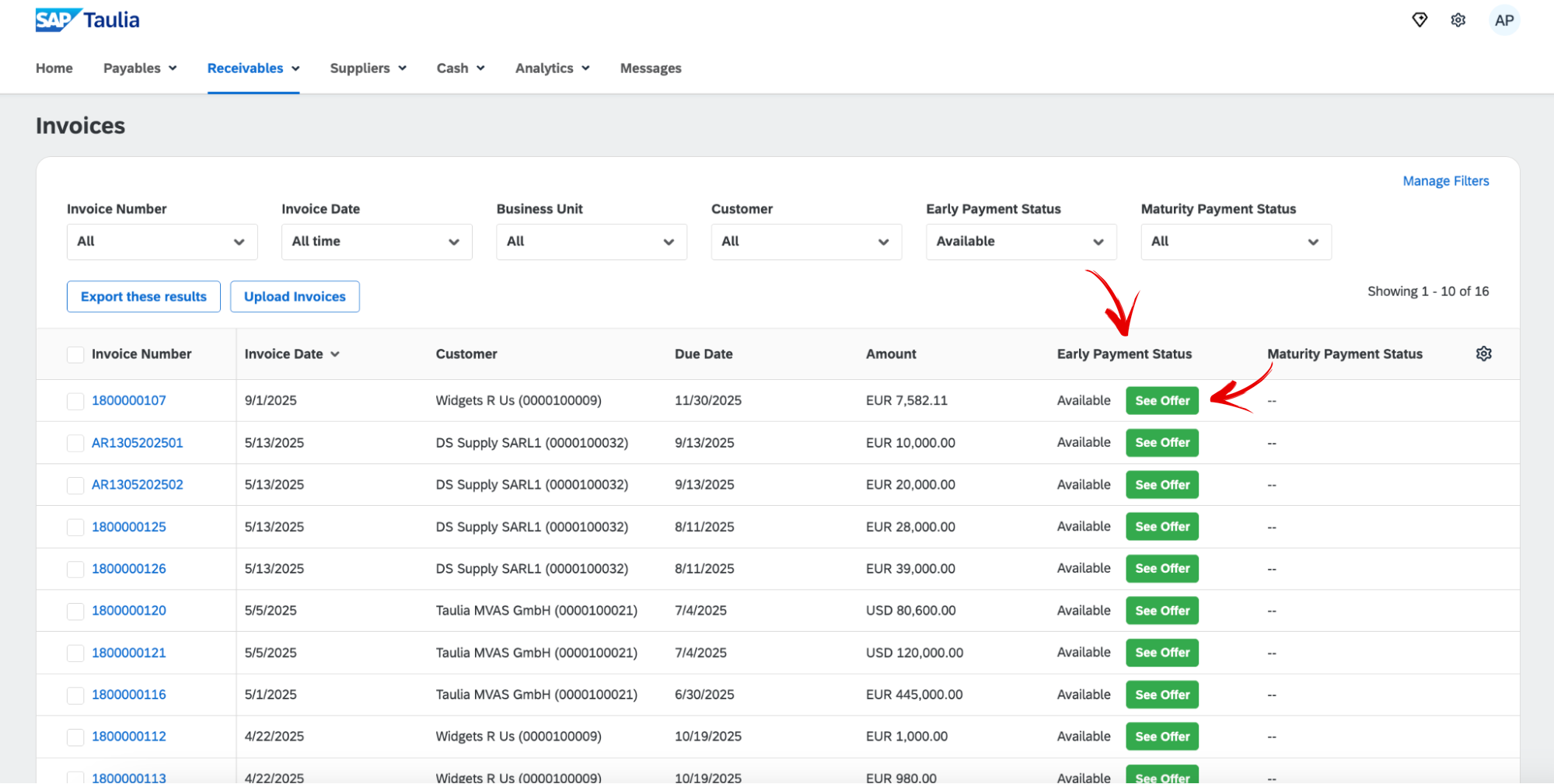Open the Invoice Date All time dropdown
This screenshot has width=1554, height=784.
[376, 242]
